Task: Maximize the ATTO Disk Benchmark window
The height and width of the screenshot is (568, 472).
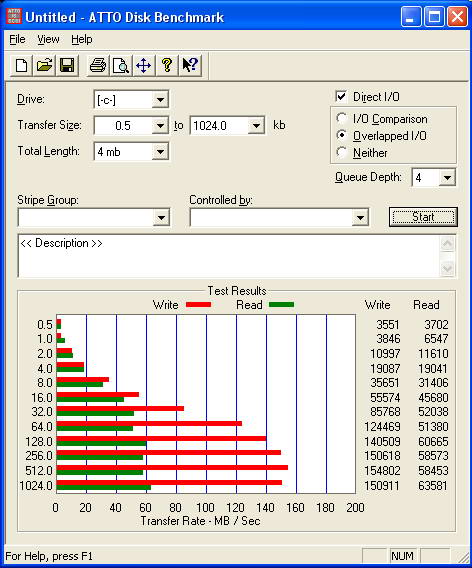Action: (x=434, y=17)
